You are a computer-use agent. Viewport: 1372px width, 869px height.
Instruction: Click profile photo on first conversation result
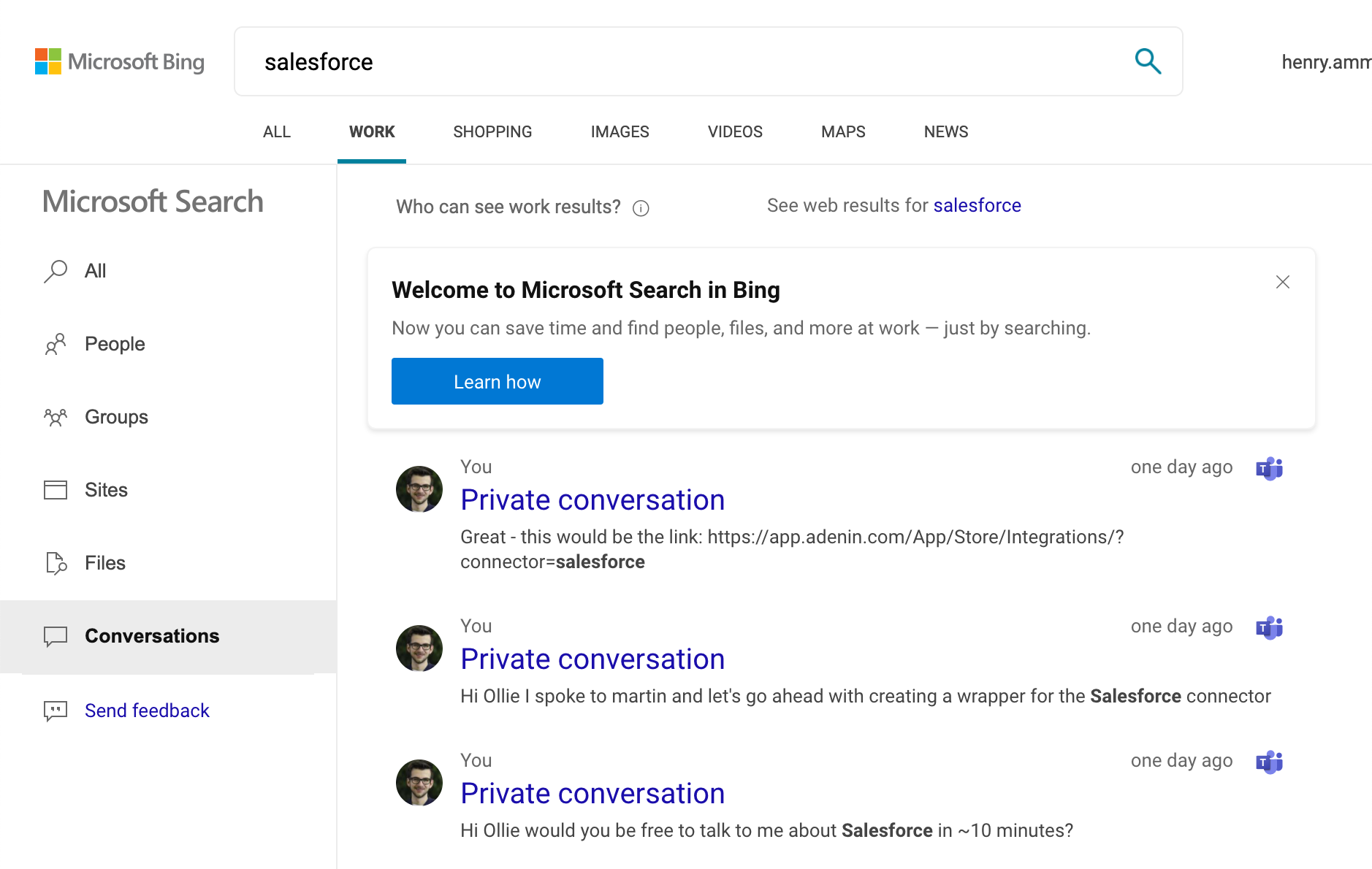point(419,489)
